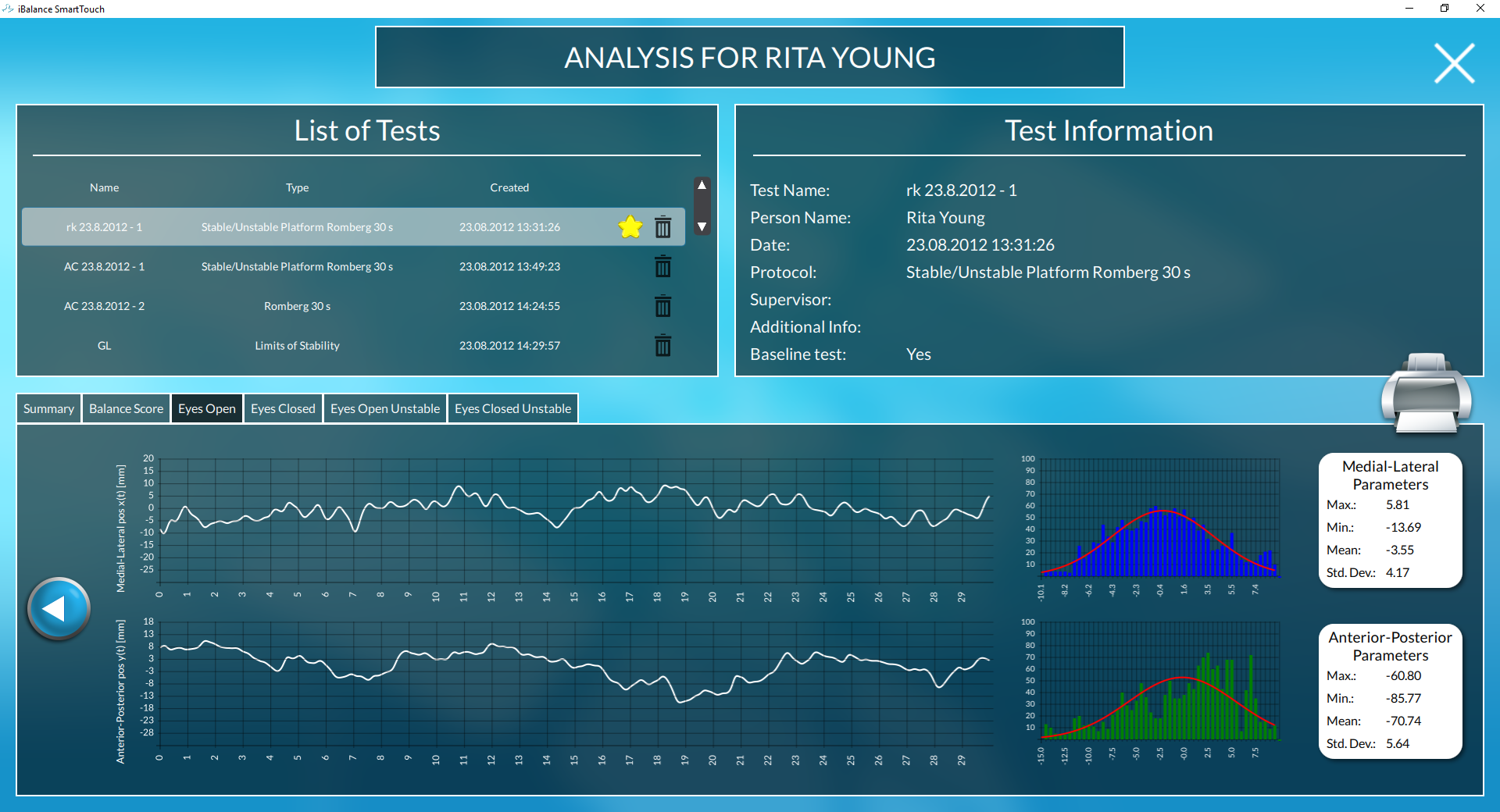Delete the AC 23.8.2012 - 2 test
Viewport: 1500px width, 812px height.
(662, 306)
